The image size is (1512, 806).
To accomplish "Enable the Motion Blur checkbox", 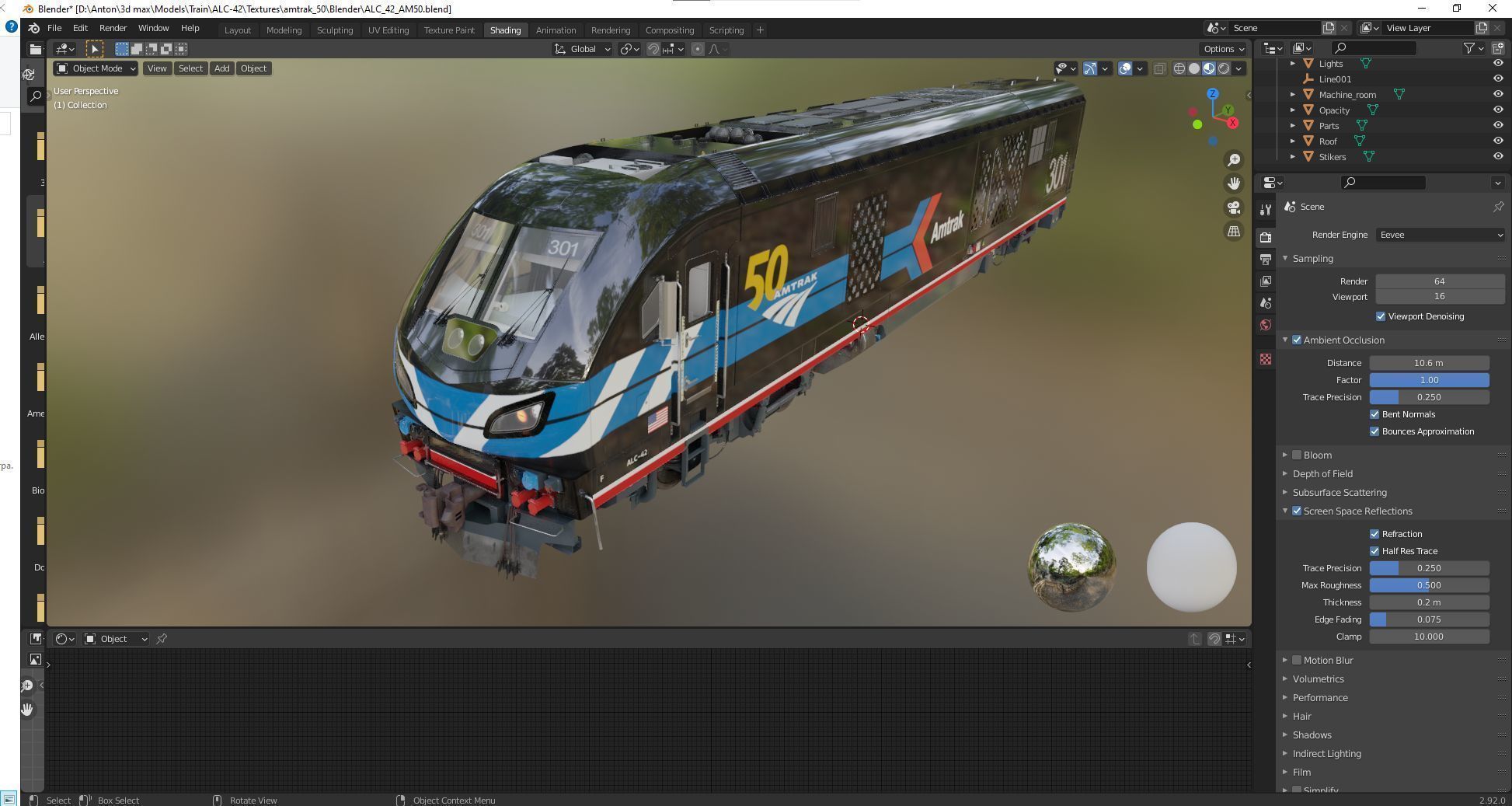I will 1297,660.
